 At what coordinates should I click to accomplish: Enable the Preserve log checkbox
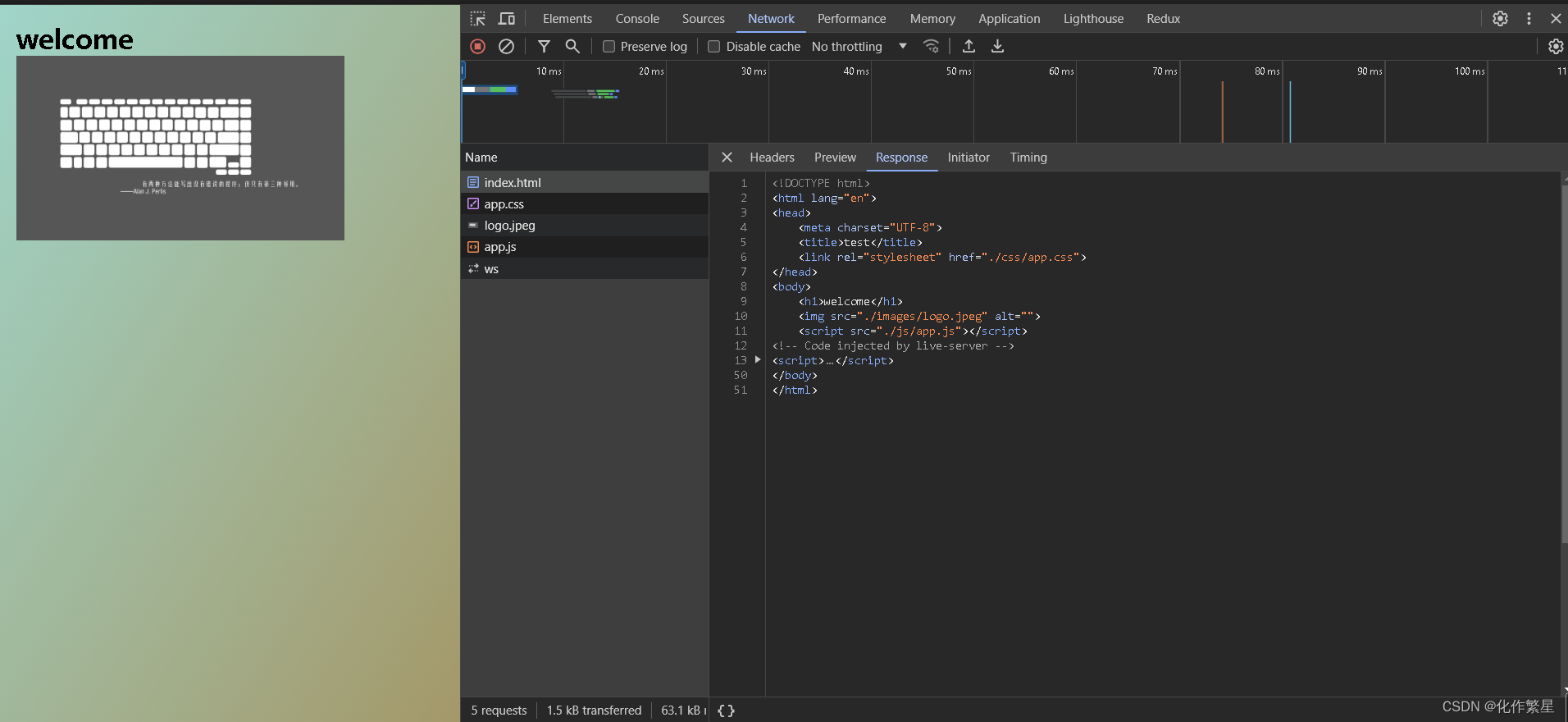[609, 47]
